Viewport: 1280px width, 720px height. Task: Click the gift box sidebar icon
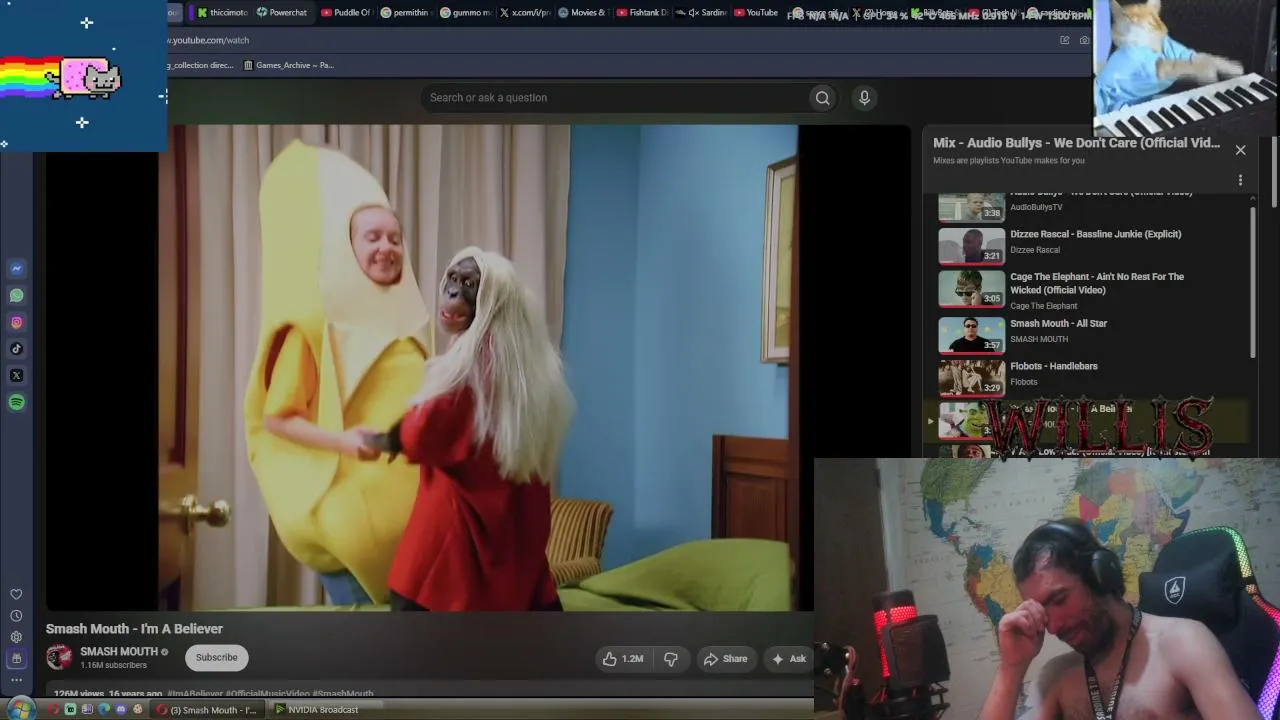click(16, 659)
